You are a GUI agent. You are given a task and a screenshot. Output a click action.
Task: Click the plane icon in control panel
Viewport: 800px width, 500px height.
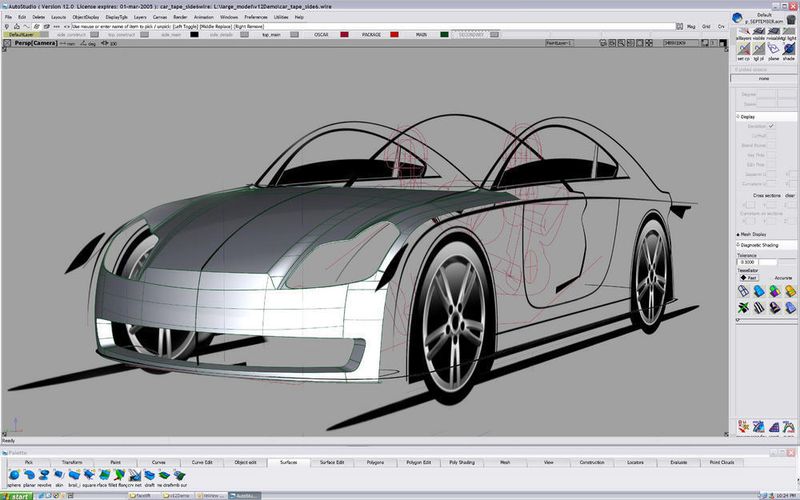coord(773,48)
